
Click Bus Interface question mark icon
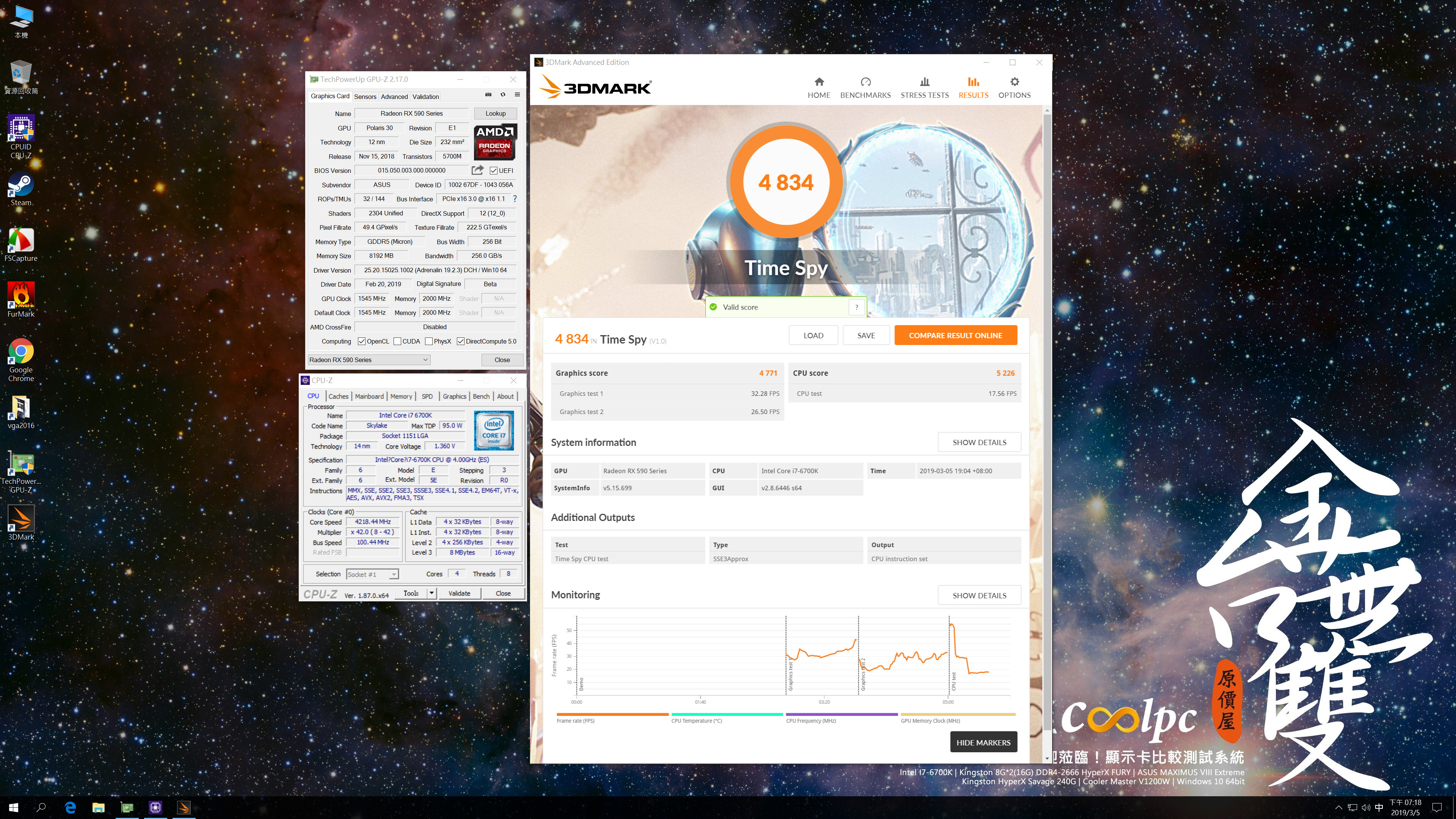pyautogui.click(x=515, y=199)
